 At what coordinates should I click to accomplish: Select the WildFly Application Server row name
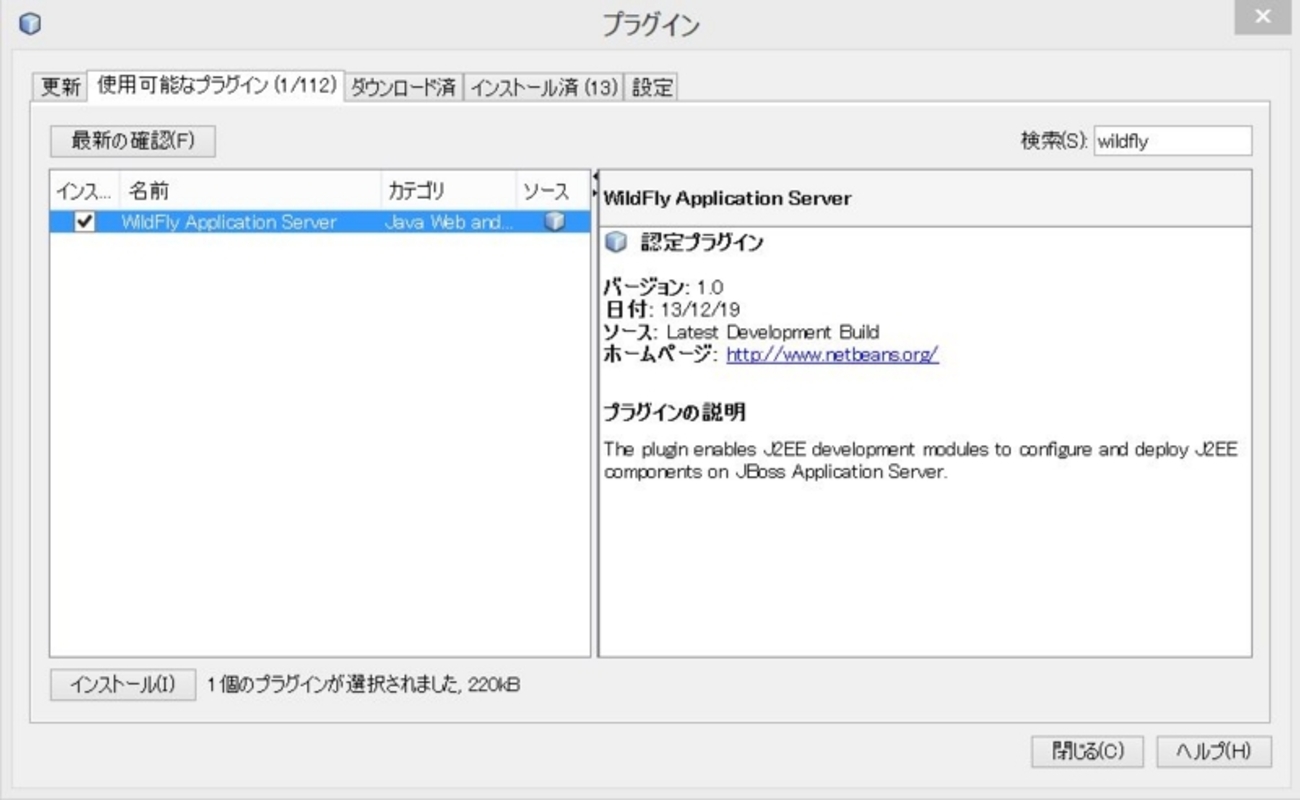[229, 222]
